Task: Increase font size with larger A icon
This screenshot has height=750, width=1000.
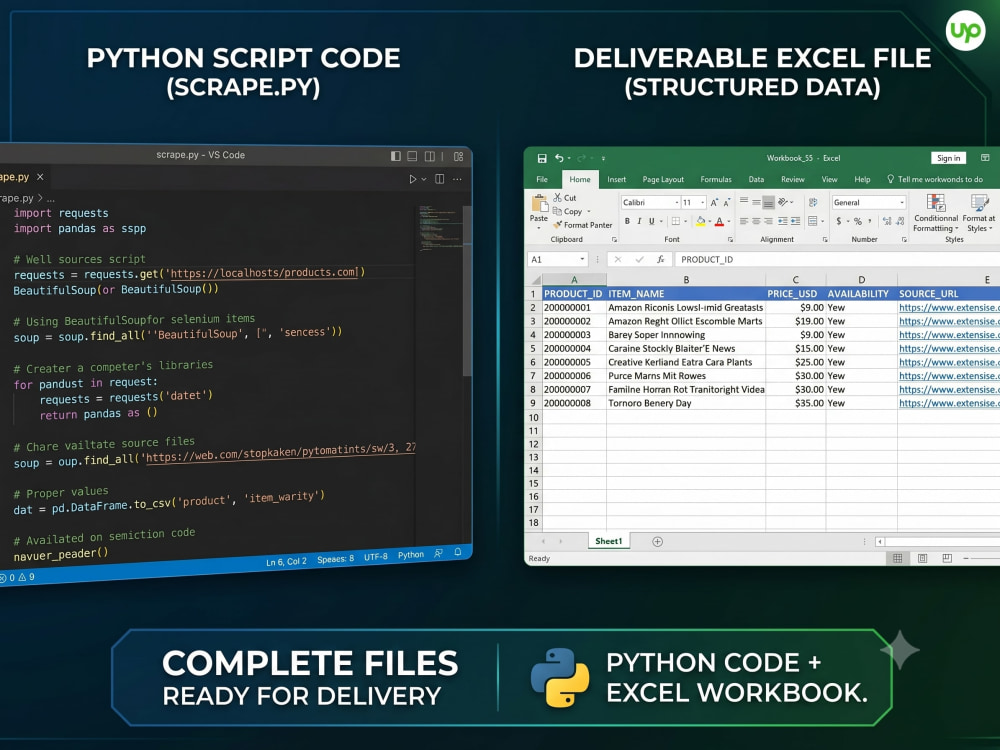Action: (x=714, y=202)
